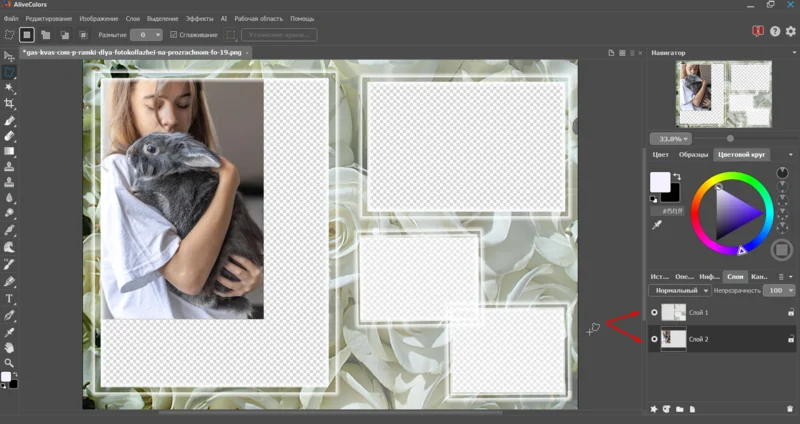Click the eyedropper icon in color panel
The image size is (800, 424).
click(657, 226)
